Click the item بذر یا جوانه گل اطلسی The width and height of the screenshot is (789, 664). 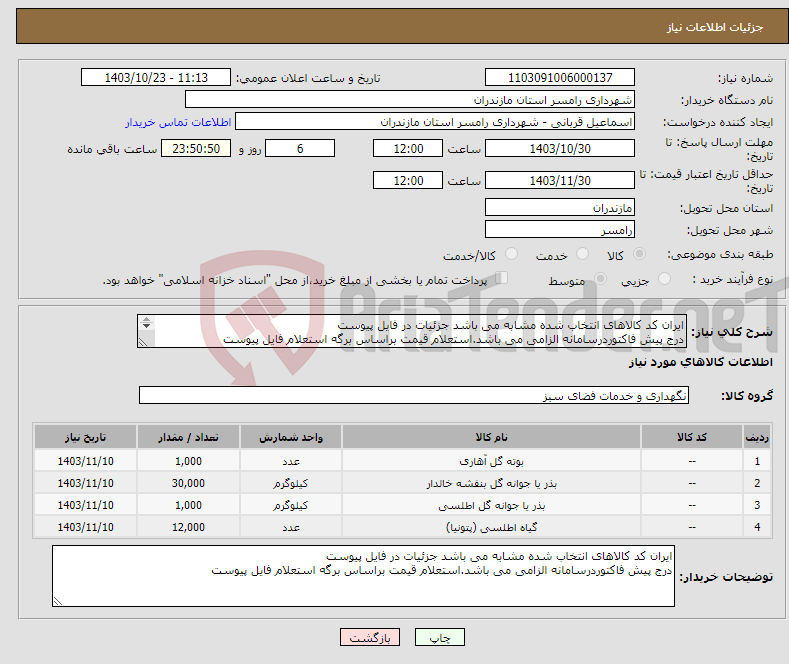tap(491, 506)
